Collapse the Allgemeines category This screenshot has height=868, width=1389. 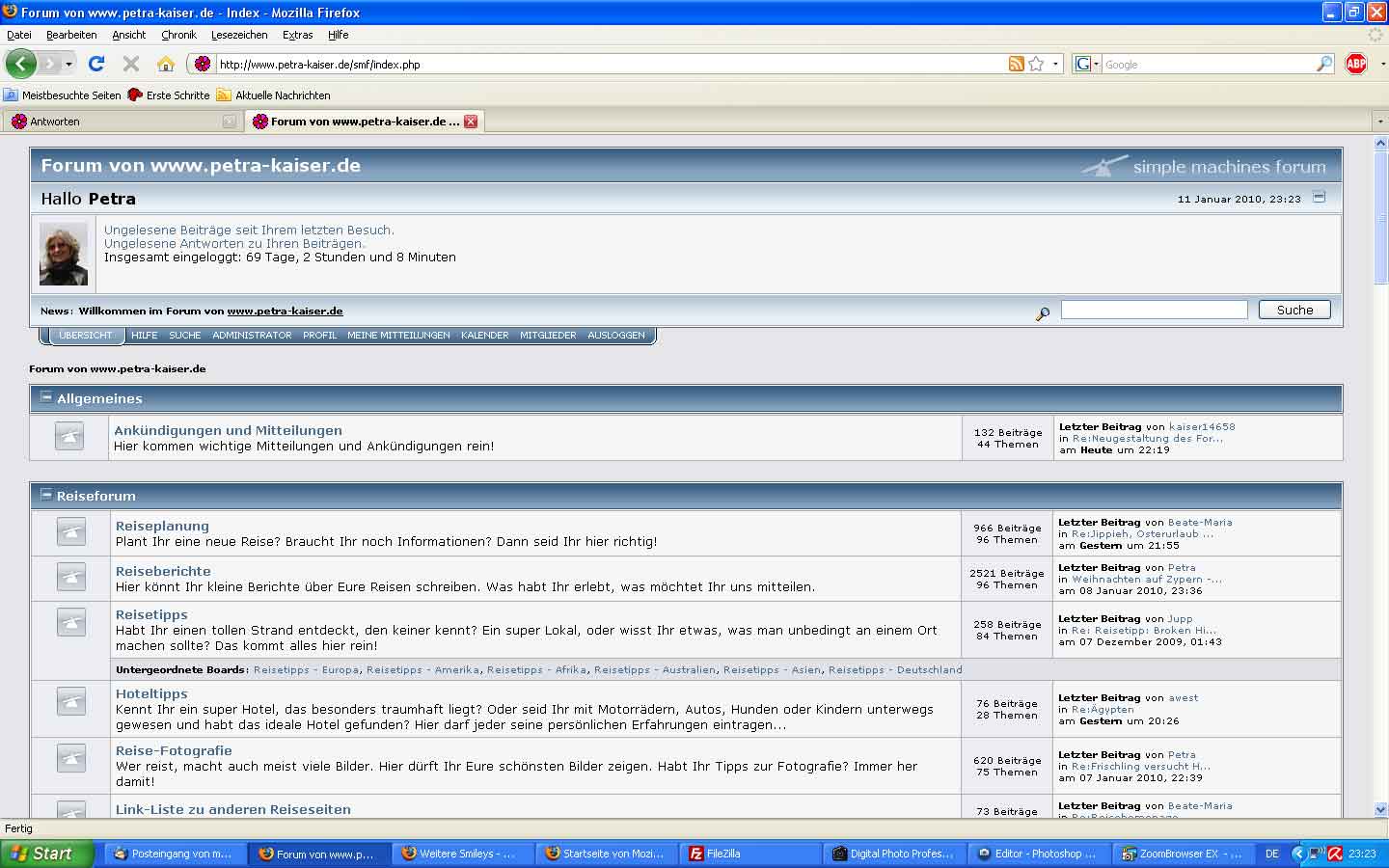pos(45,397)
